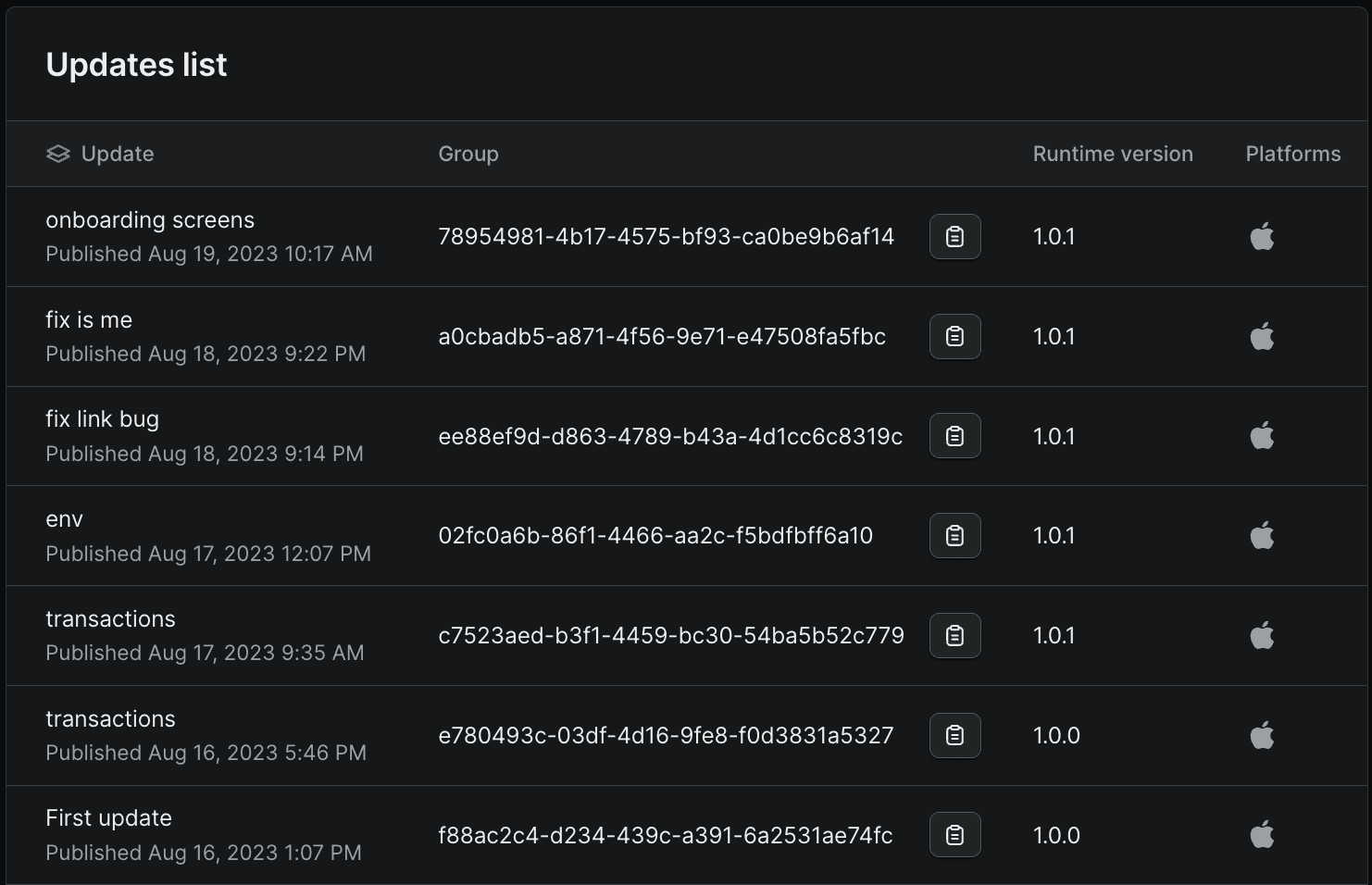Click Apple platform icon in env row

click(x=1262, y=536)
